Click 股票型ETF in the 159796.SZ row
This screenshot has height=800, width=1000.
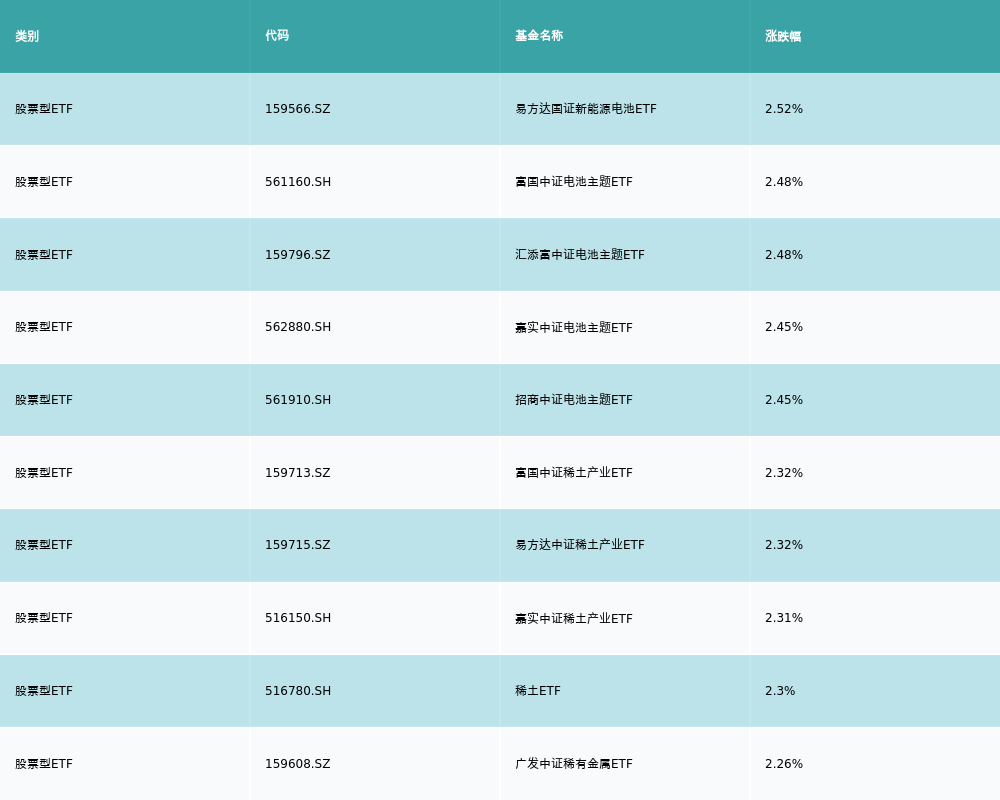[44, 255]
